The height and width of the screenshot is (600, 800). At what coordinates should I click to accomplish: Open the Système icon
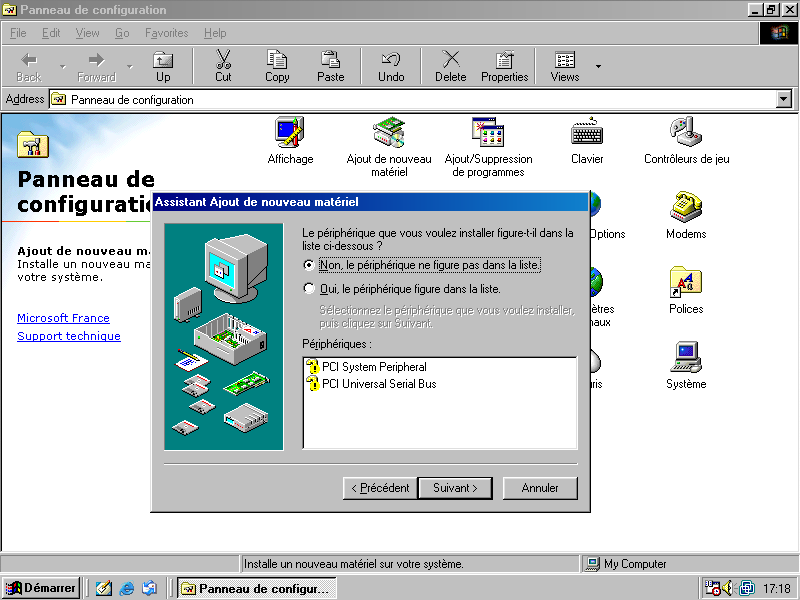(686, 365)
